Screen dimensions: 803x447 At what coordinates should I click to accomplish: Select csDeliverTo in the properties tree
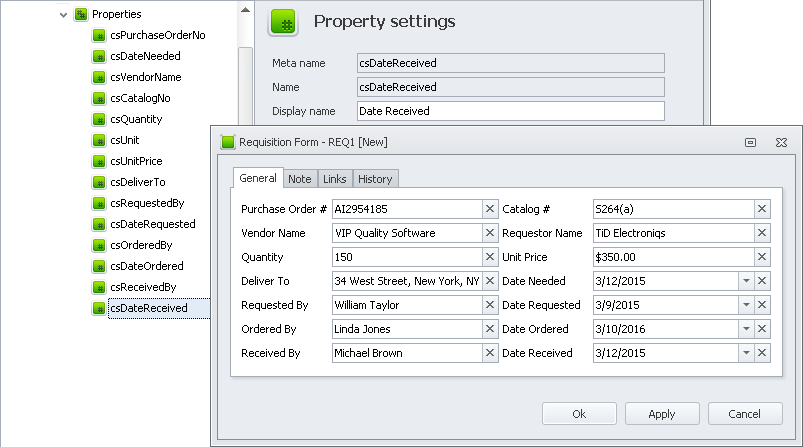137,182
